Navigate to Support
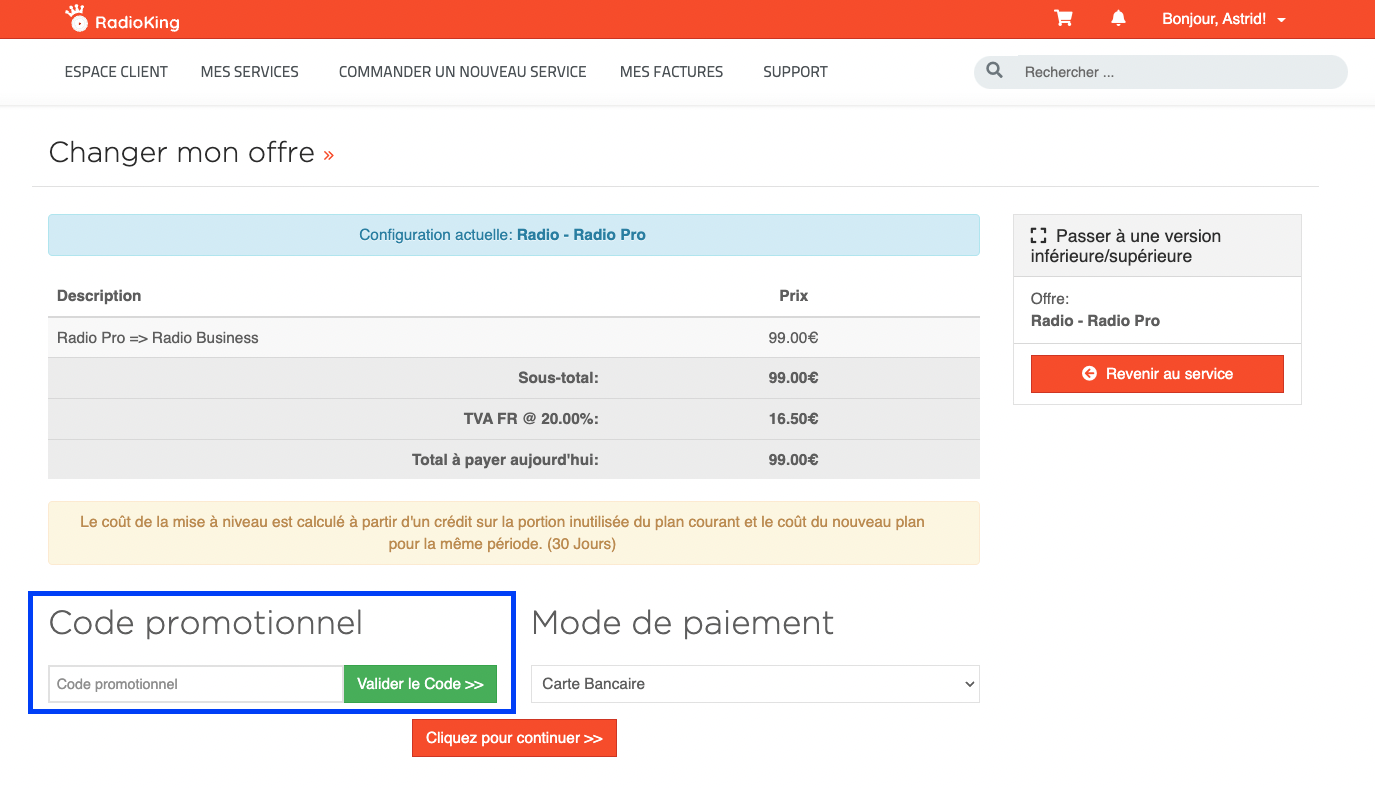This screenshot has height=788, width=1375. 795,72
